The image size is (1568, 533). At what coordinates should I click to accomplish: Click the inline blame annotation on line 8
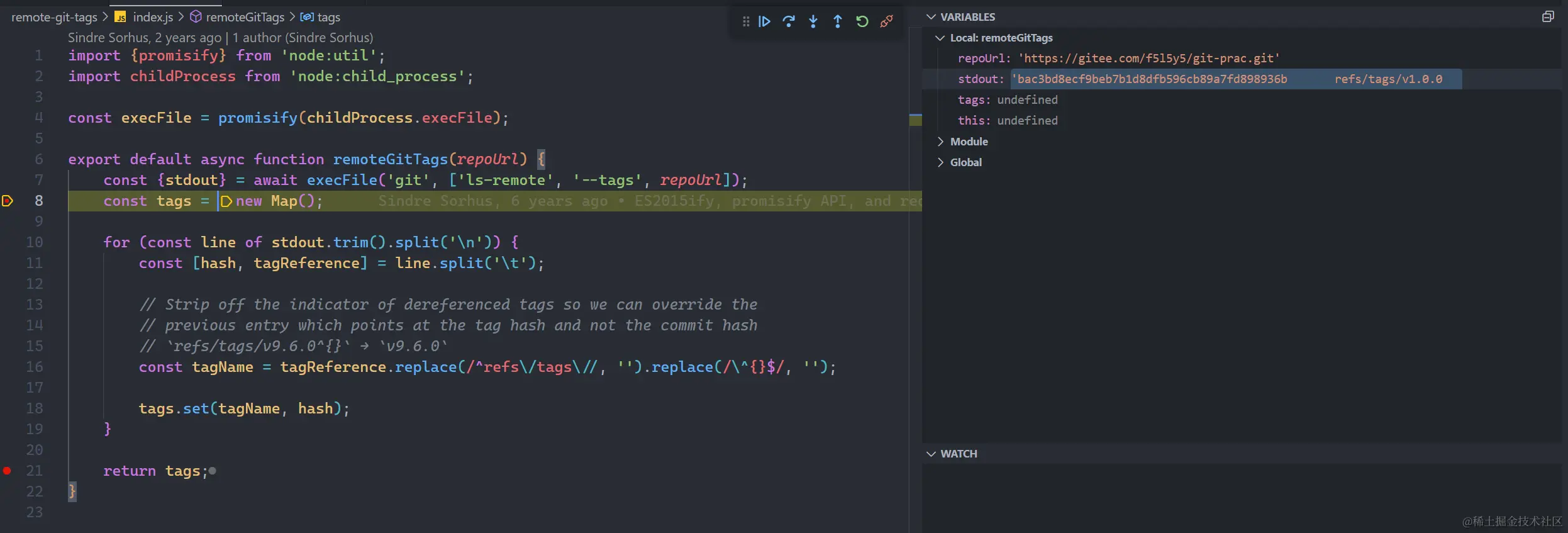(650, 201)
